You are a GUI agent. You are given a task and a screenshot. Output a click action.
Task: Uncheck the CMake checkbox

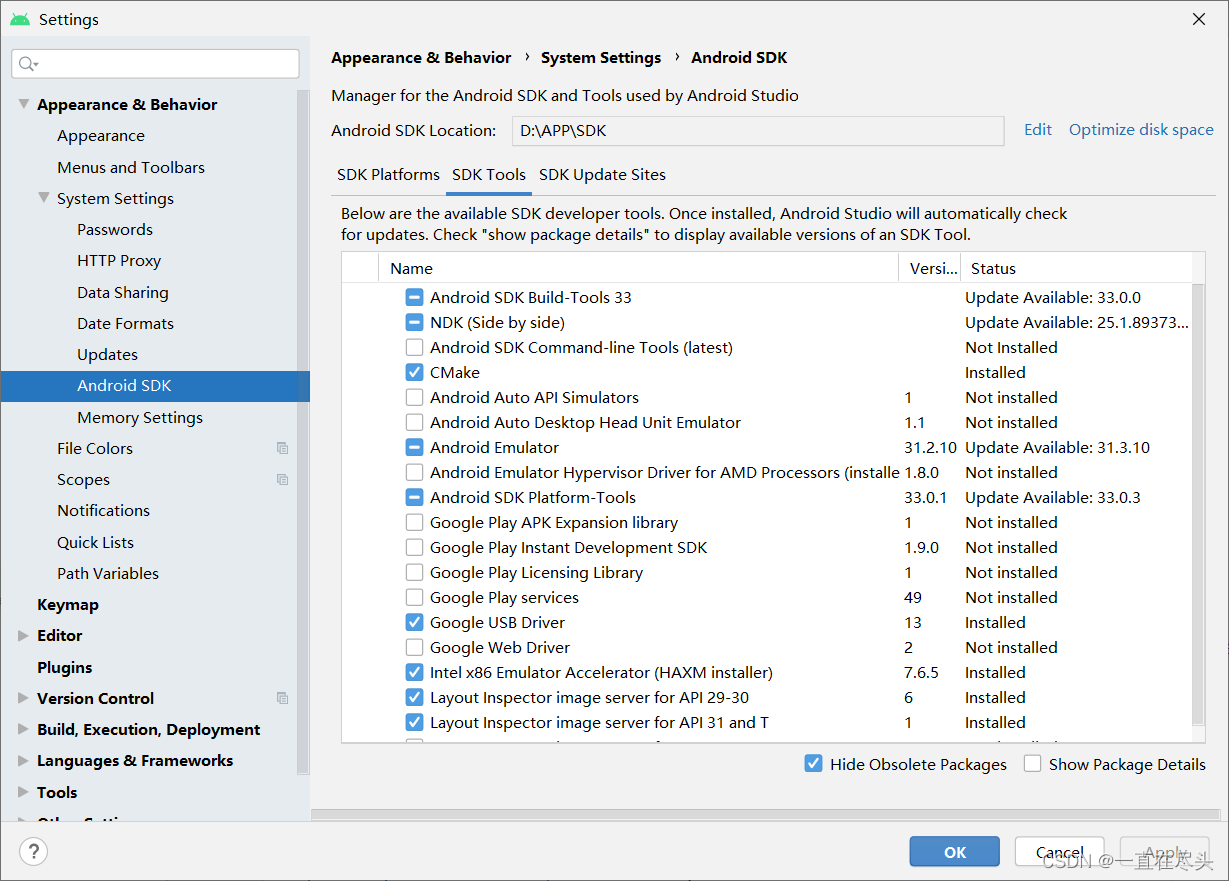[x=414, y=372]
